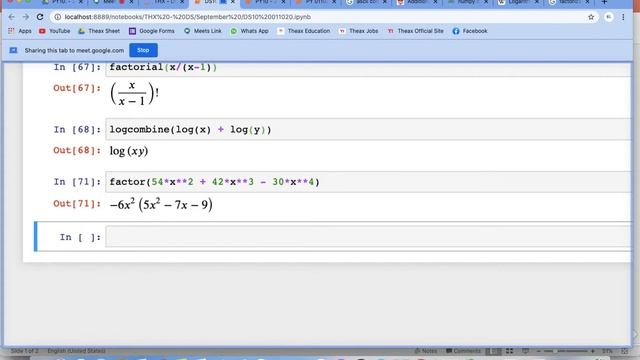The width and height of the screenshot is (640, 360).
Task: Open the Theax Sheet bookmark
Action: coord(99,31)
